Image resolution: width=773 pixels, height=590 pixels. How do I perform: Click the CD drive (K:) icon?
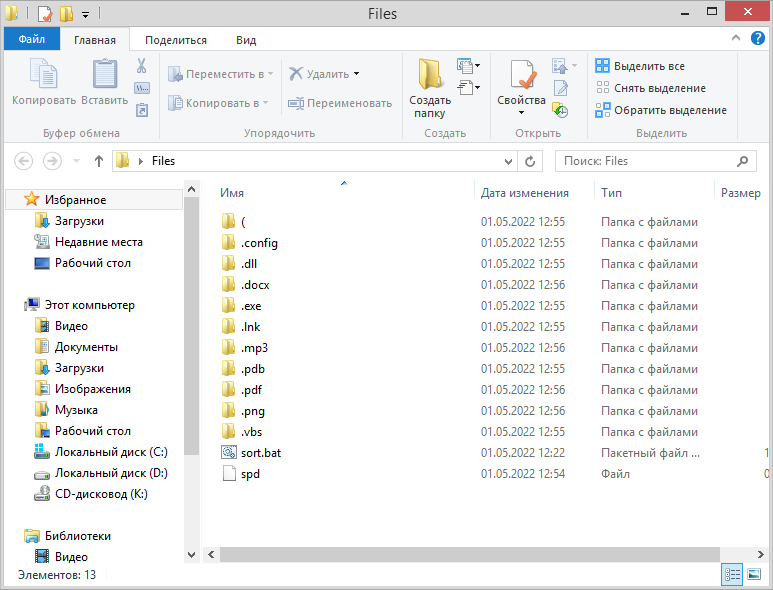42,493
